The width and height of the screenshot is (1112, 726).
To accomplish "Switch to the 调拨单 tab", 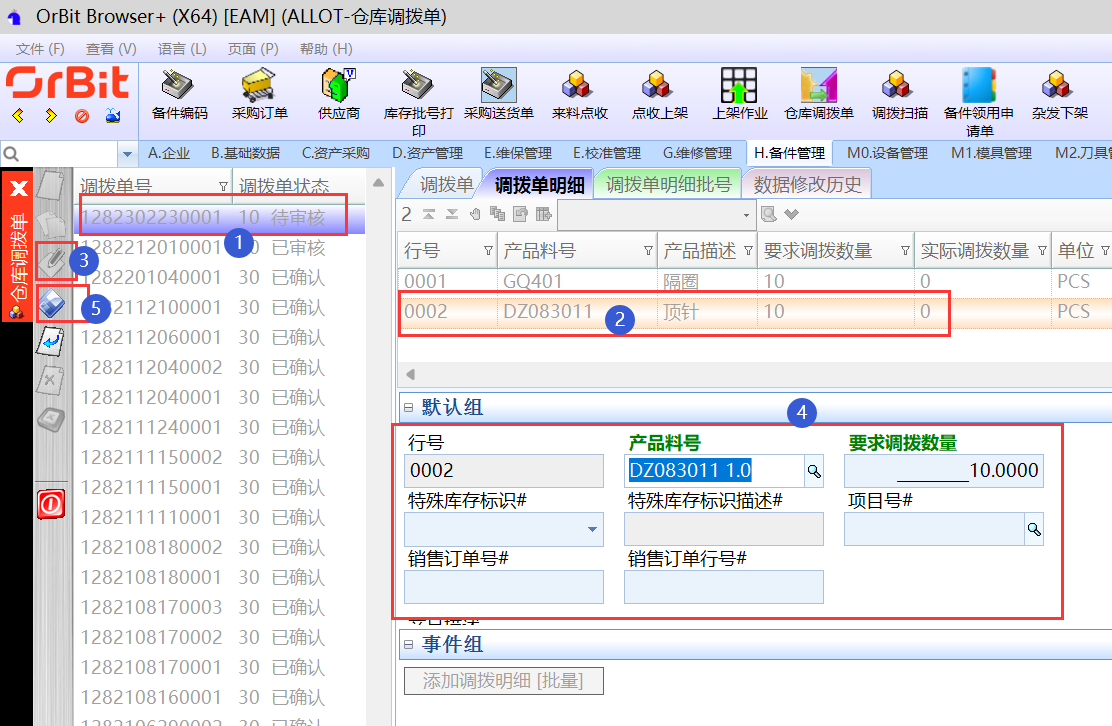I will tap(445, 185).
